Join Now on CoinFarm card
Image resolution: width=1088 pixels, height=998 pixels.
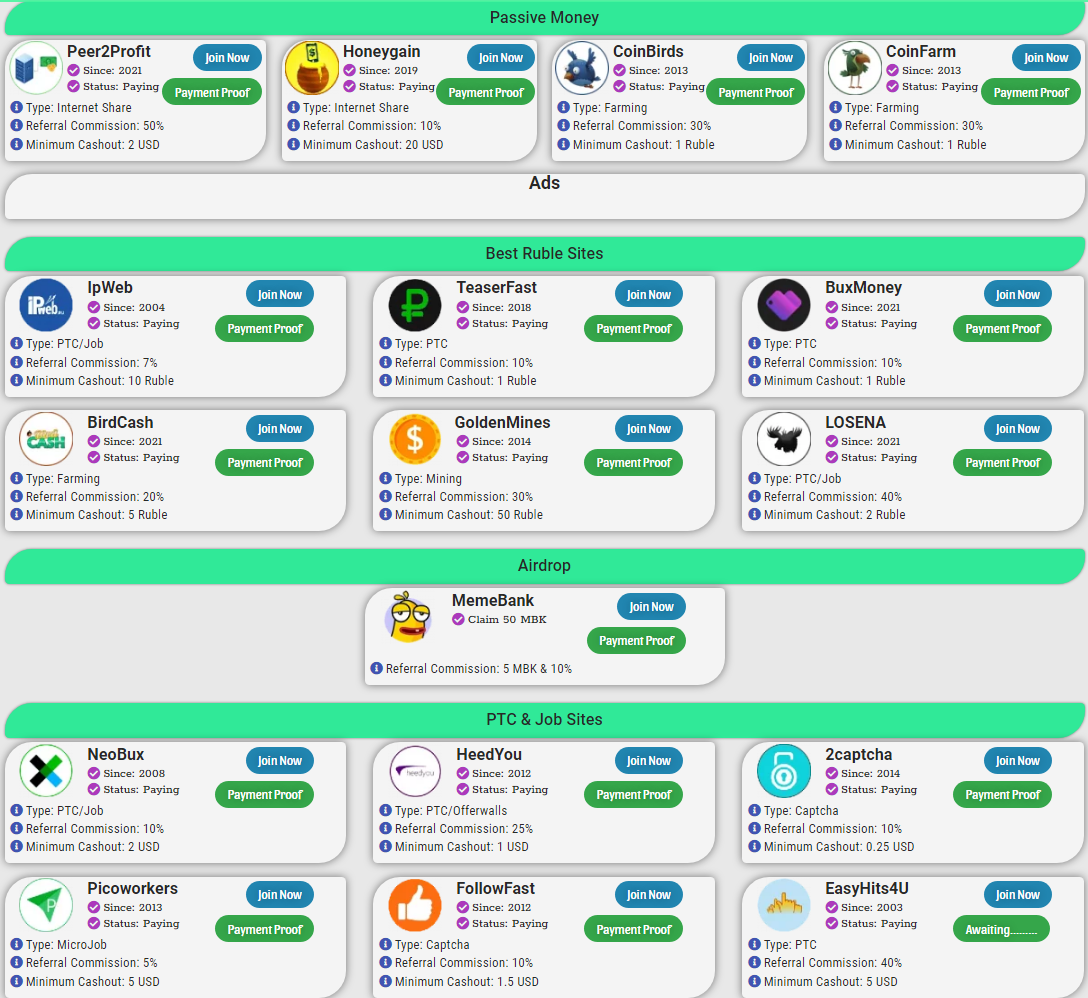[x=1046, y=58]
